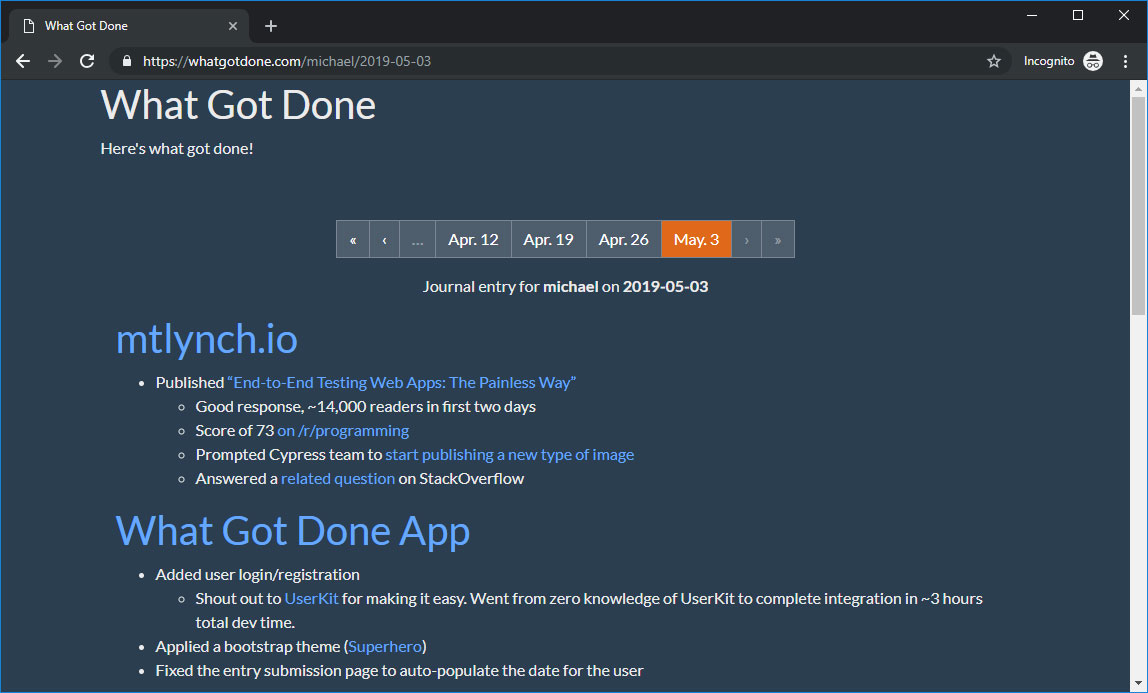View site security lock information
Image resolution: width=1148 pixels, height=693 pixels.
tap(127, 61)
